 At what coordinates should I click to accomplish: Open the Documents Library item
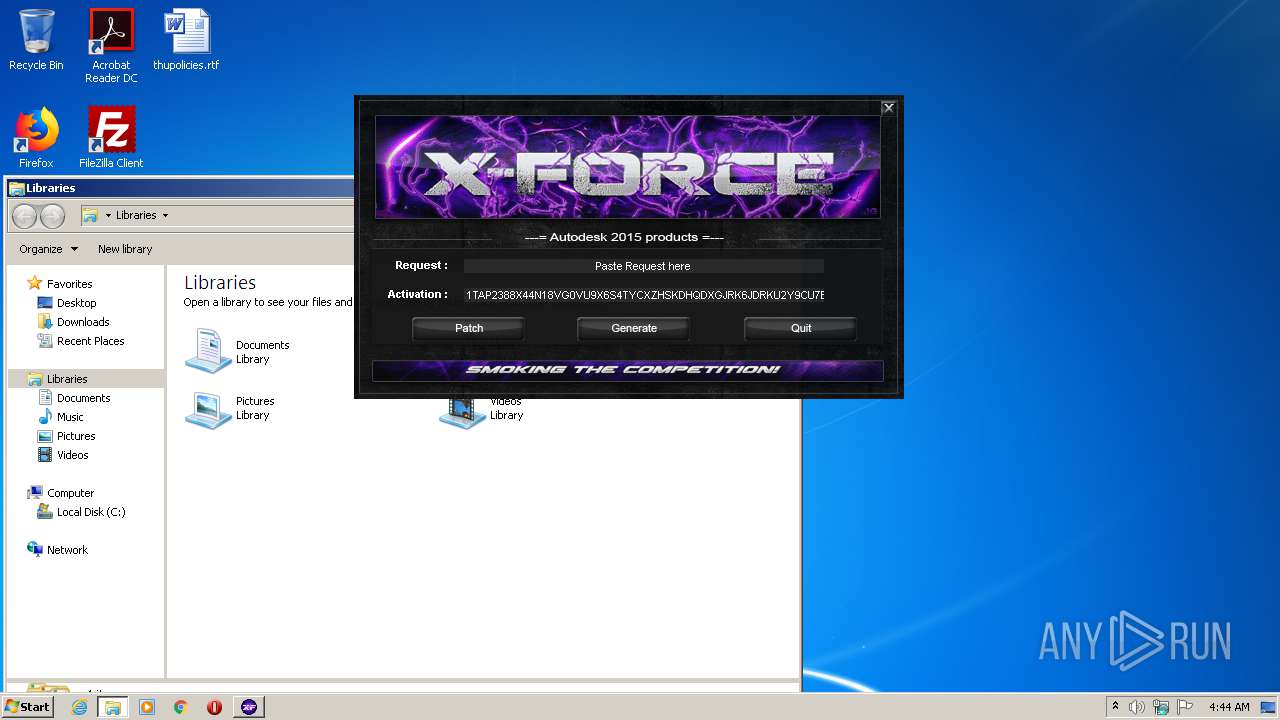[x=238, y=352]
